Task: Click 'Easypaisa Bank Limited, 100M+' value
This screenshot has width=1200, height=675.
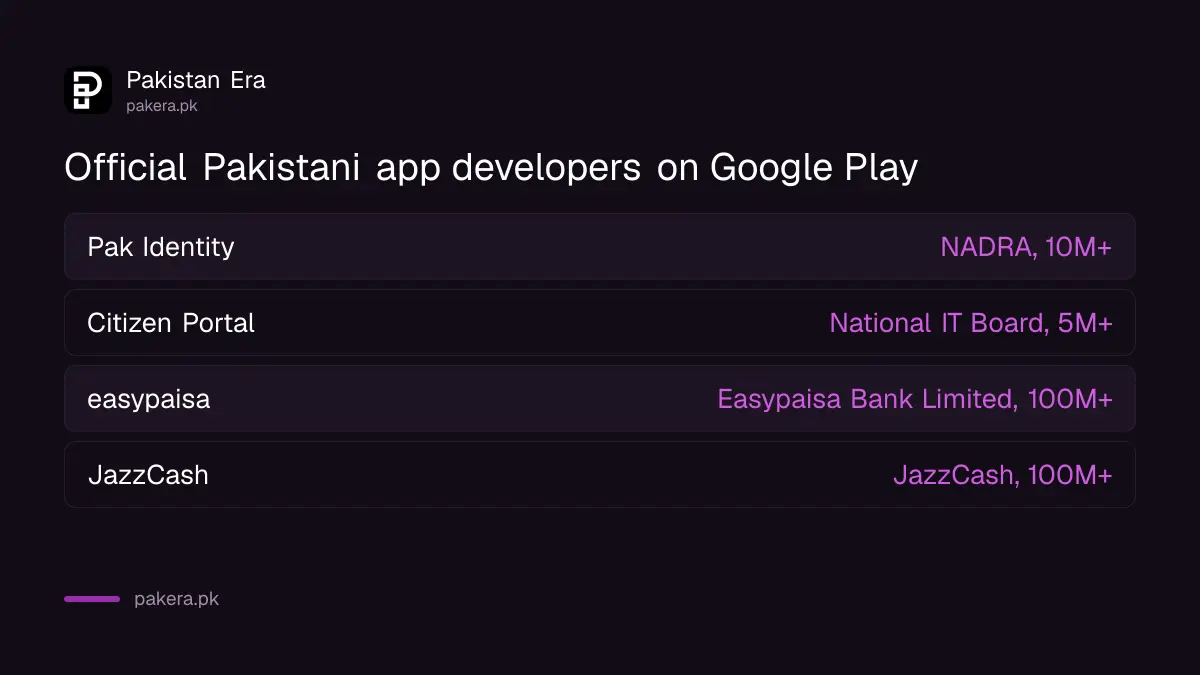Action: pyautogui.click(x=915, y=399)
